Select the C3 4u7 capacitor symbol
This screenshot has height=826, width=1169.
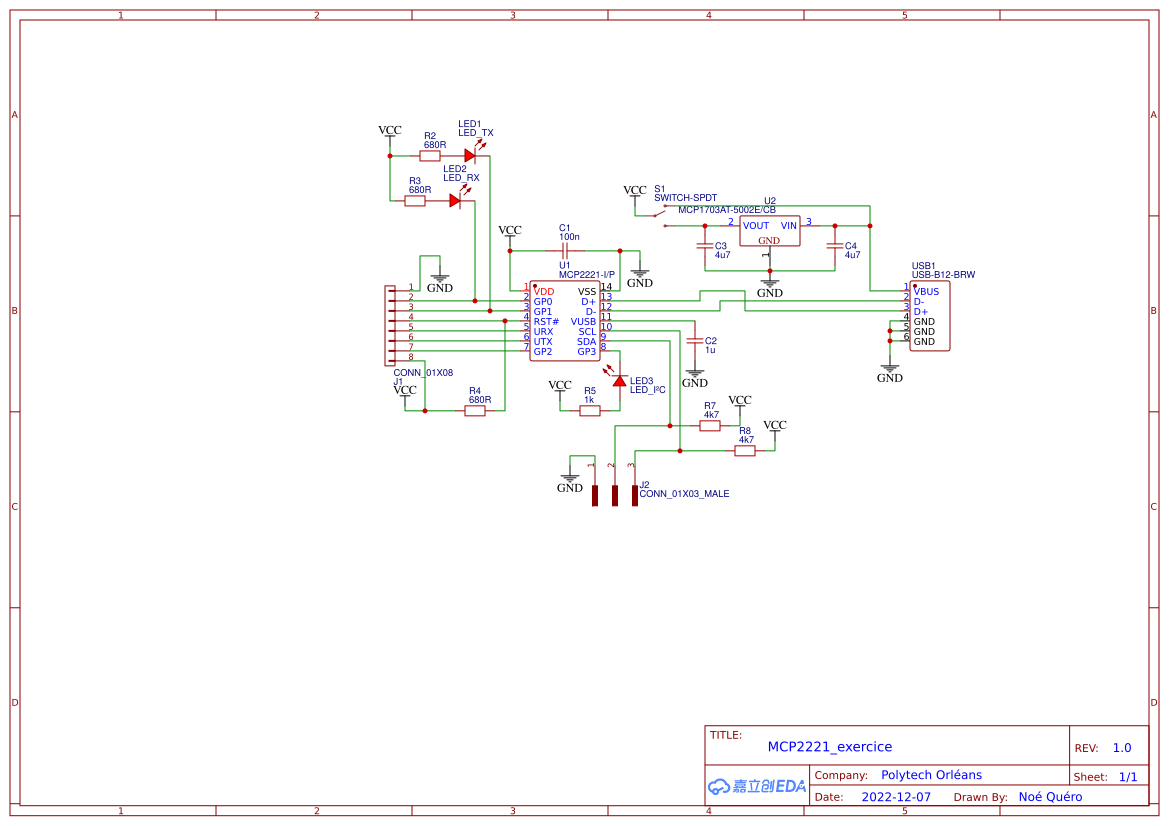[705, 245]
